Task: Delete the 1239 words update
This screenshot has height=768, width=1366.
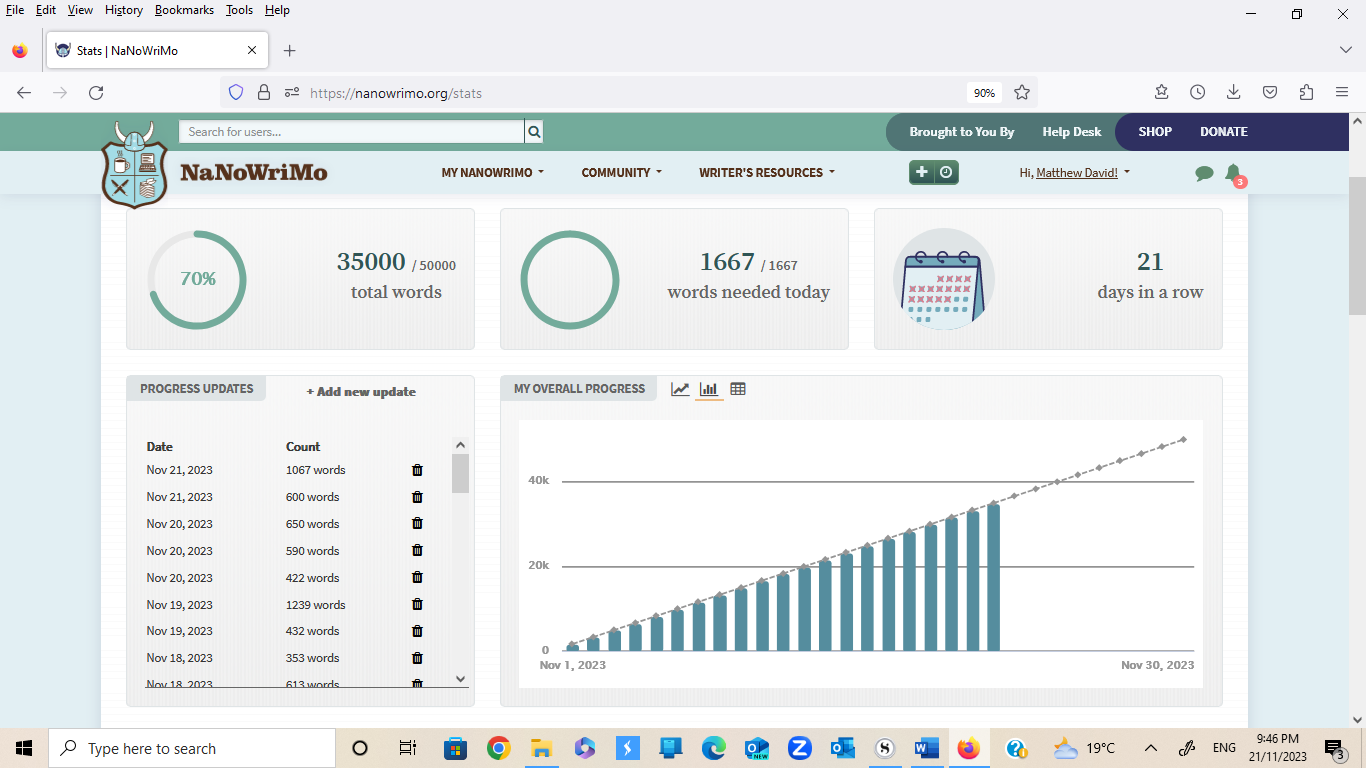Action: tap(417, 605)
